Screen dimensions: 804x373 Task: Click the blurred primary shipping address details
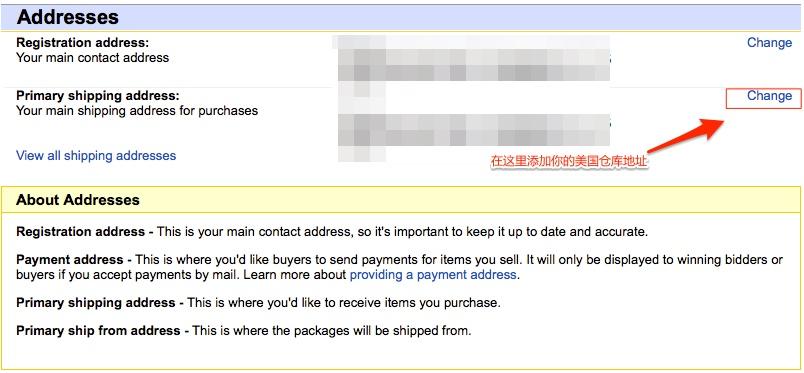pyautogui.click(x=474, y=123)
